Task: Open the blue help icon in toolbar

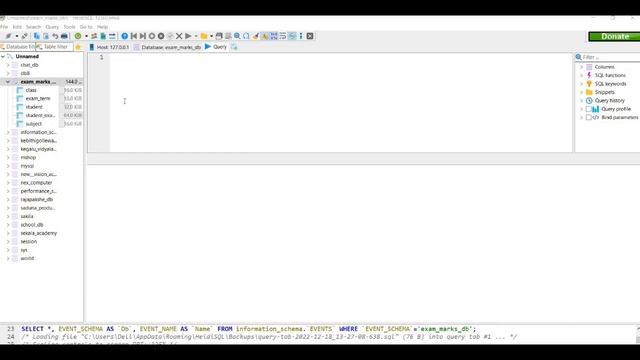Action: pos(124,36)
